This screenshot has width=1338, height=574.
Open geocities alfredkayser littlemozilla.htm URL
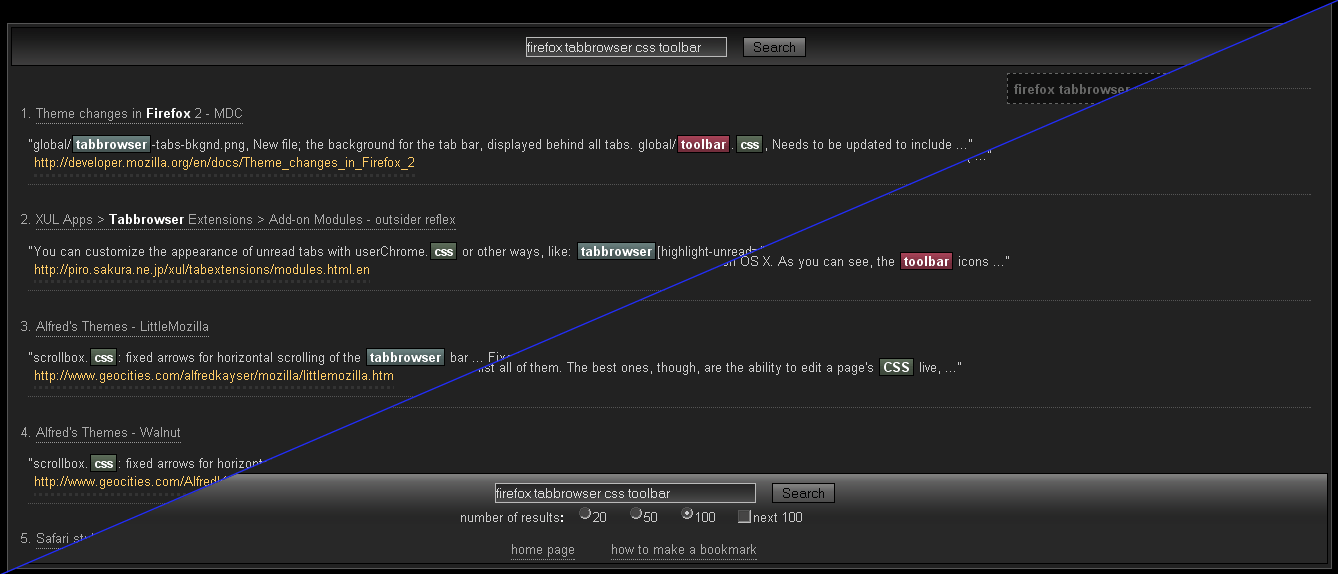[x=214, y=376]
